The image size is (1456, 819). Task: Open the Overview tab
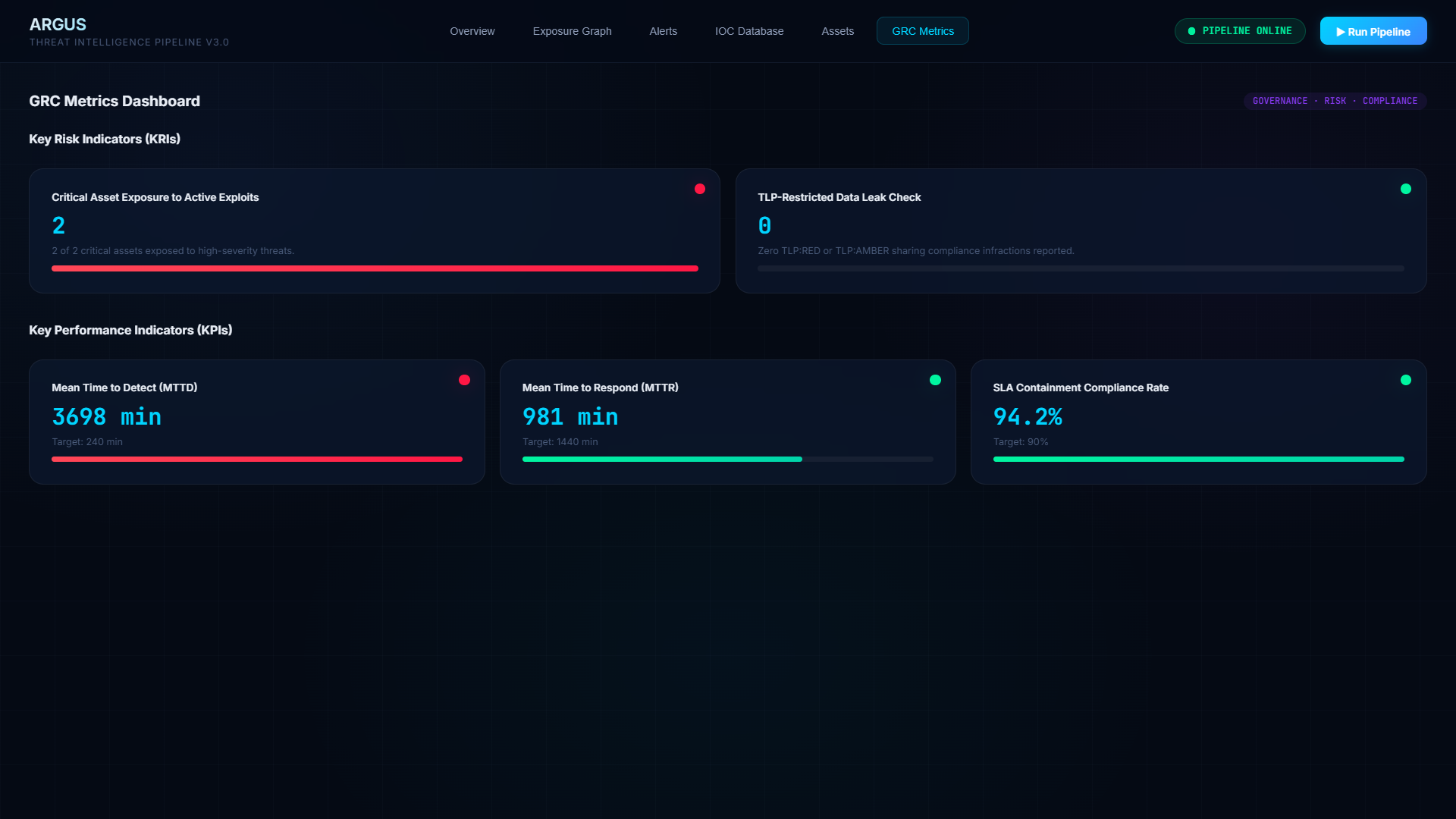click(x=472, y=31)
